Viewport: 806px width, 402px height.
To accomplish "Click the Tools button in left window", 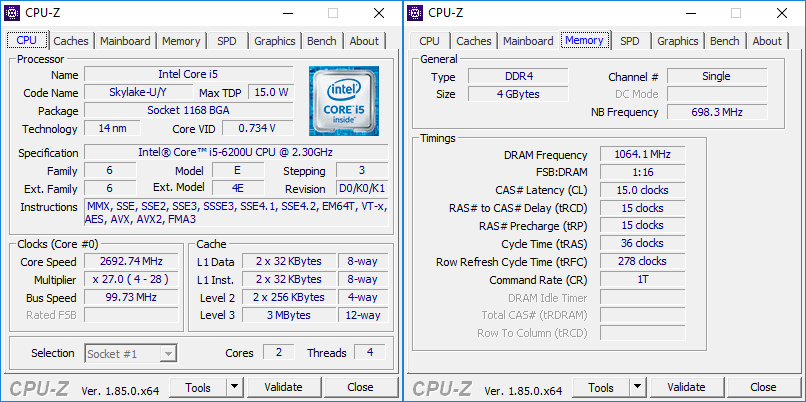I will tap(198, 387).
